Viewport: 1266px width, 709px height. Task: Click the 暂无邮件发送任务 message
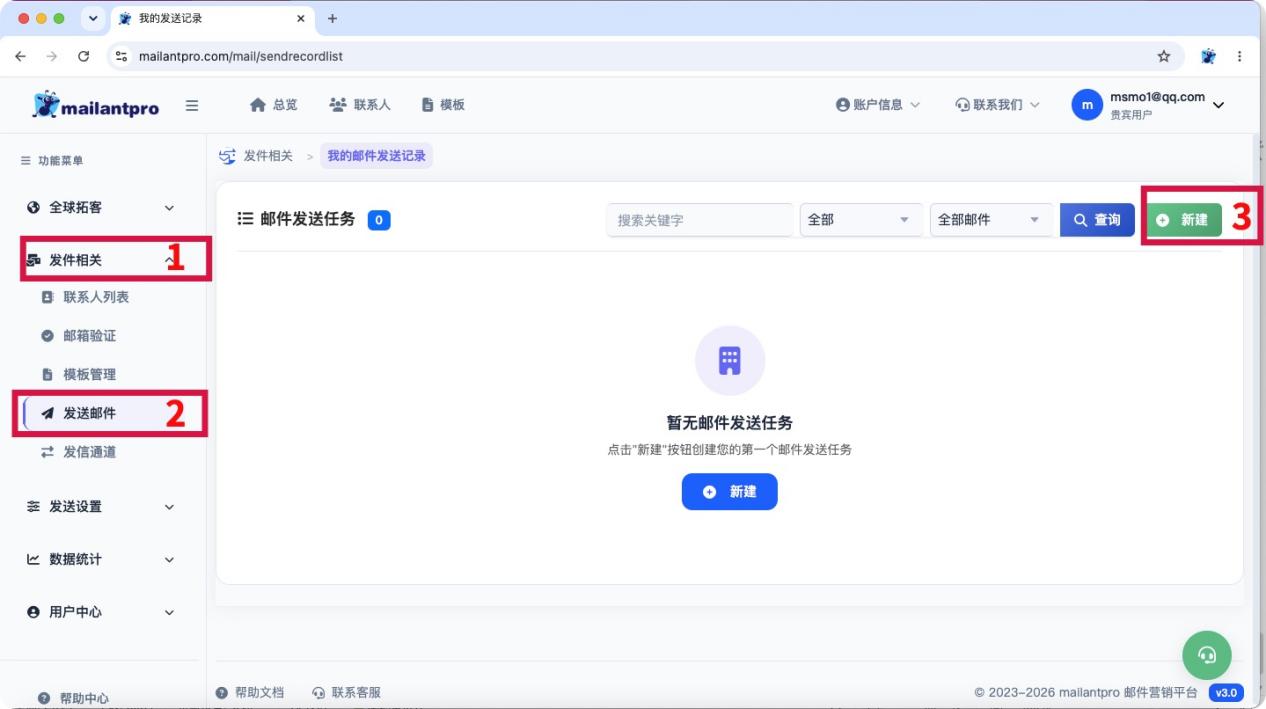tap(730, 423)
